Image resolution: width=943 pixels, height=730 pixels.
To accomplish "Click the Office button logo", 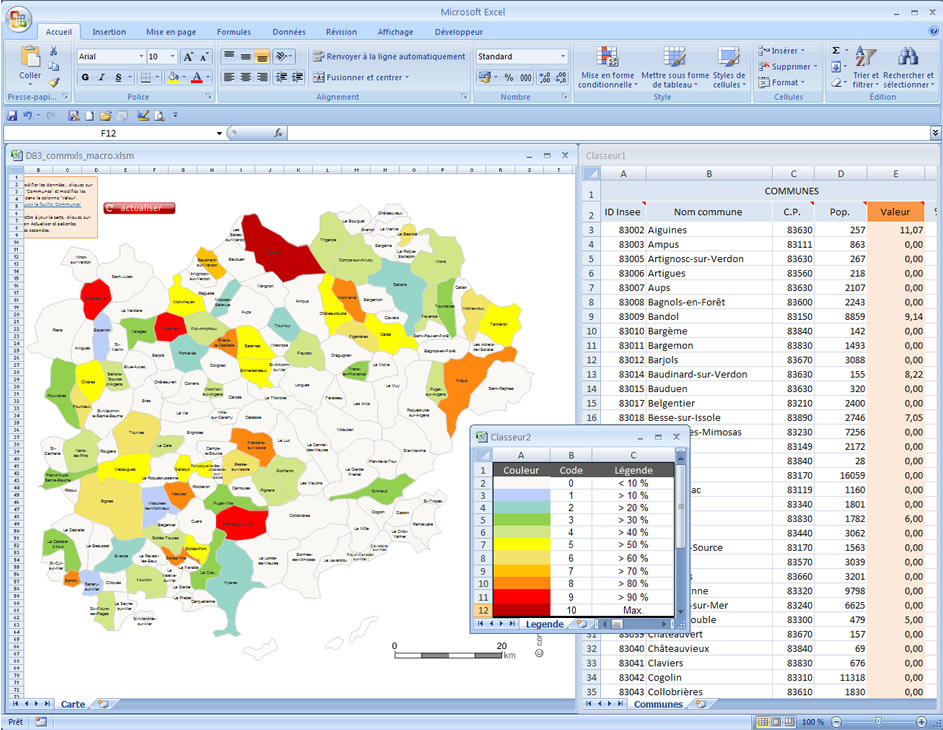I will 18,20.
